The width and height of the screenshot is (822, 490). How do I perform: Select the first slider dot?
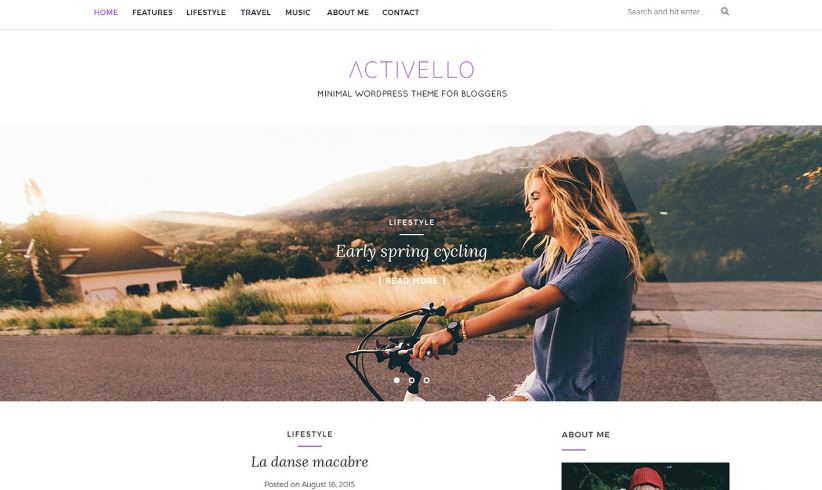(396, 380)
